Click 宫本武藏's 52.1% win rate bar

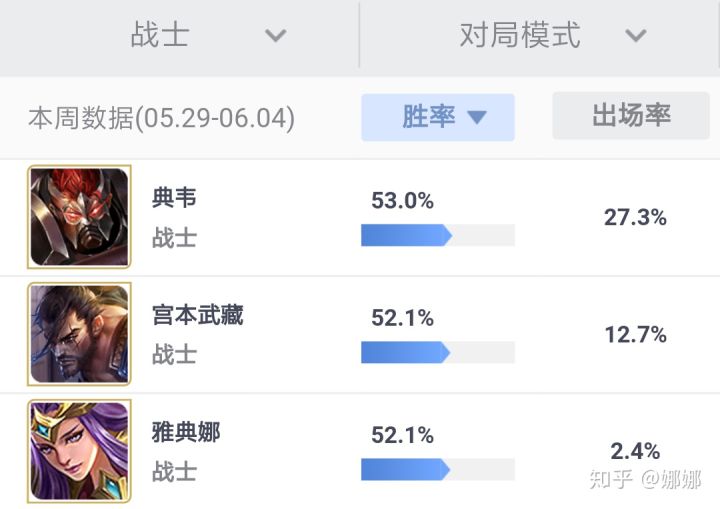click(x=437, y=352)
